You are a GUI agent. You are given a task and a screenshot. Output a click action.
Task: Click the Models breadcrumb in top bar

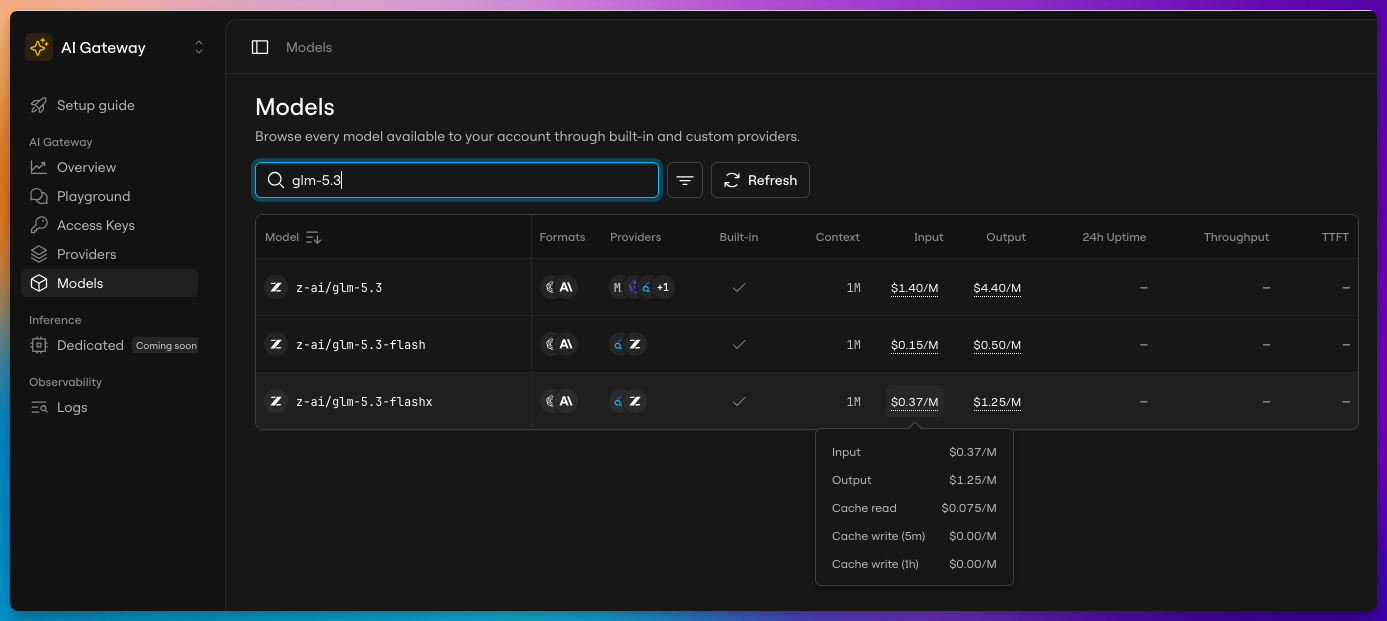click(x=309, y=47)
